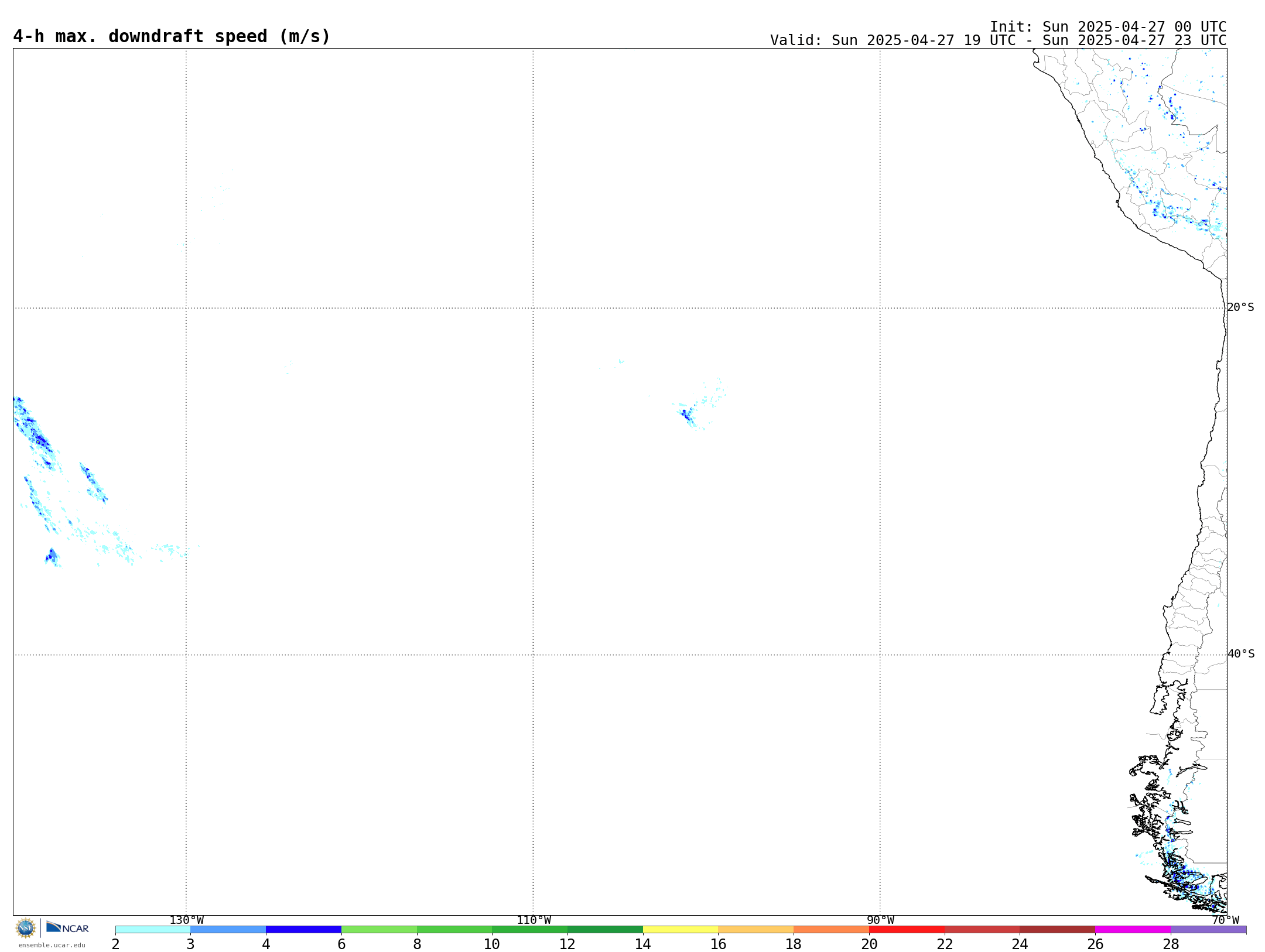Select the yellow 14-16 colorbar swatch
Image resolution: width=1265 pixels, height=952 pixels.
[681, 930]
